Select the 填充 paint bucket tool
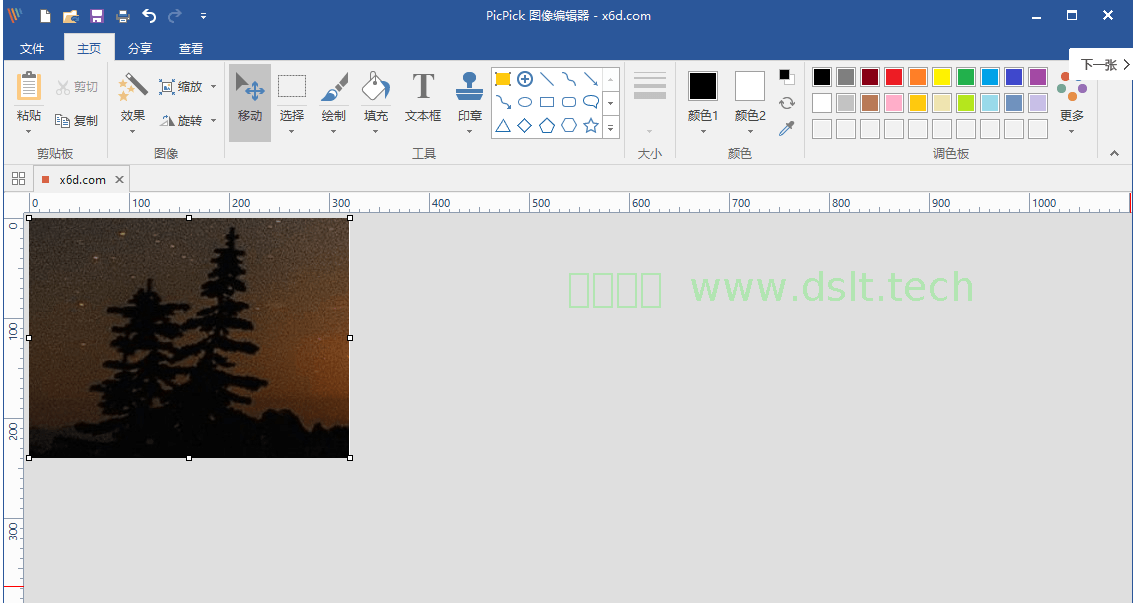This screenshot has width=1135, height=603. [376, 86]
